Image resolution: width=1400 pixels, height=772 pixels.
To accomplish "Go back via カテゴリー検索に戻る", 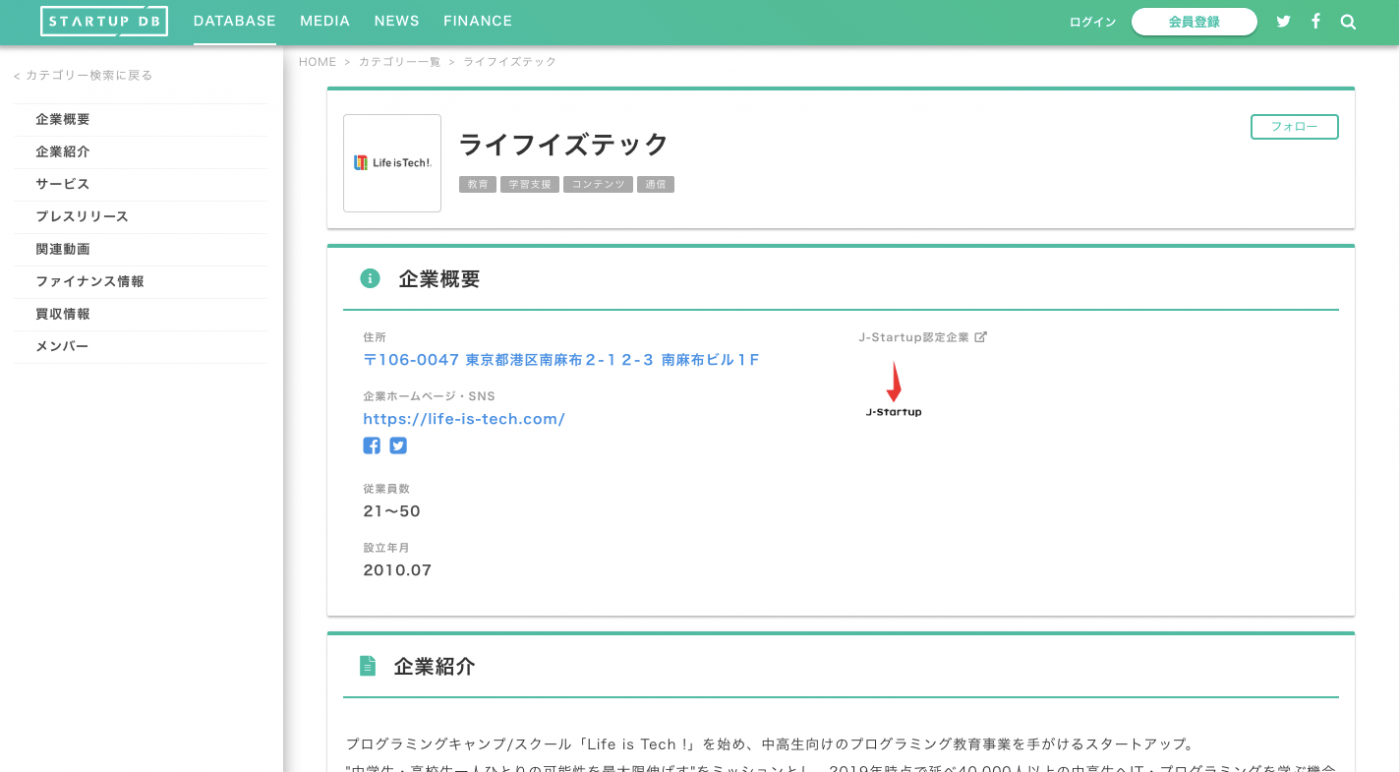I will pos(83,75).
